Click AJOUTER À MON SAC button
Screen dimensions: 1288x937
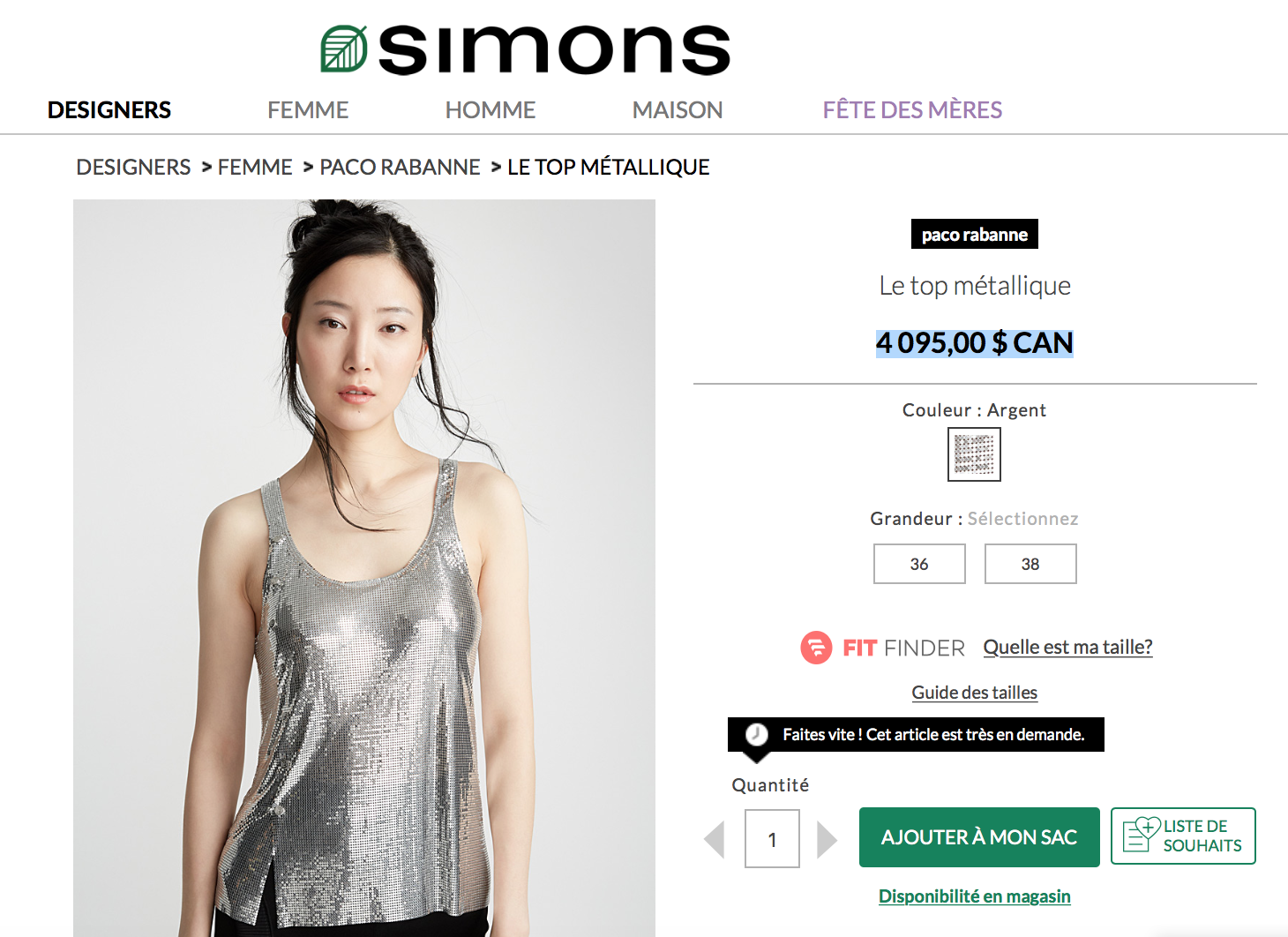[x=979, y=837]
